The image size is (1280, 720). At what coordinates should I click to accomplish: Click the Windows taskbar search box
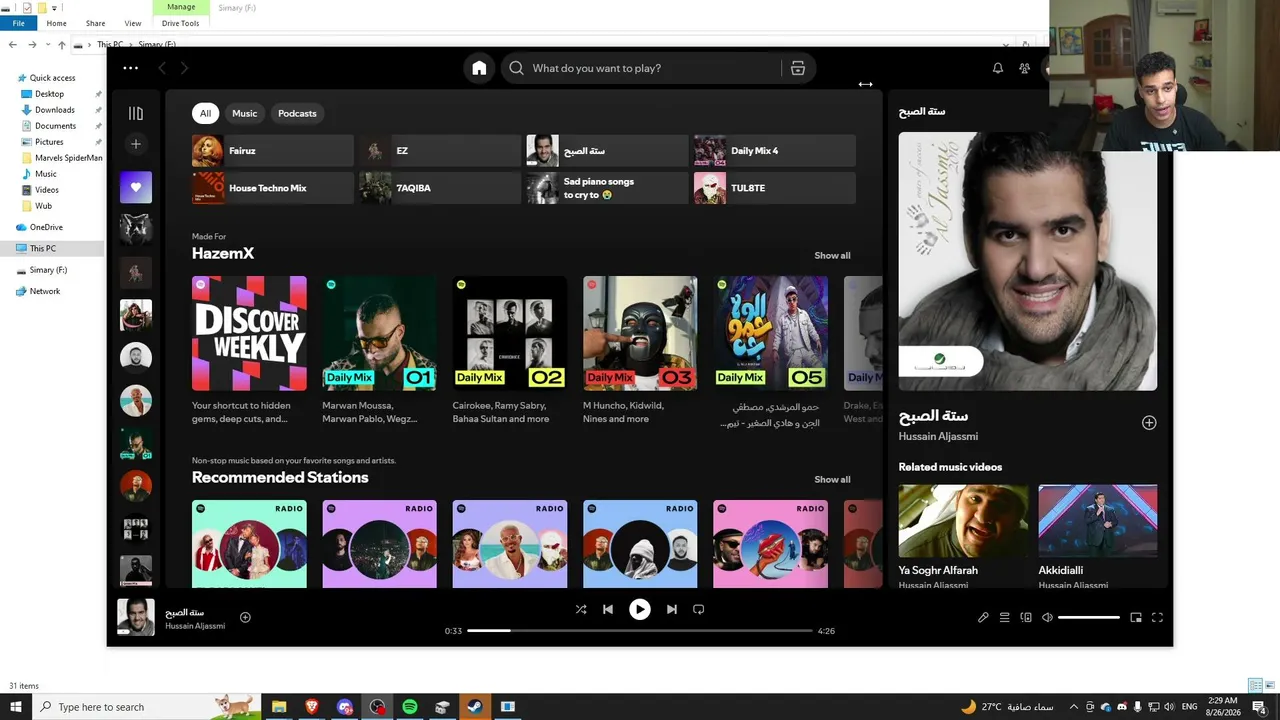(x=147, y=707)
